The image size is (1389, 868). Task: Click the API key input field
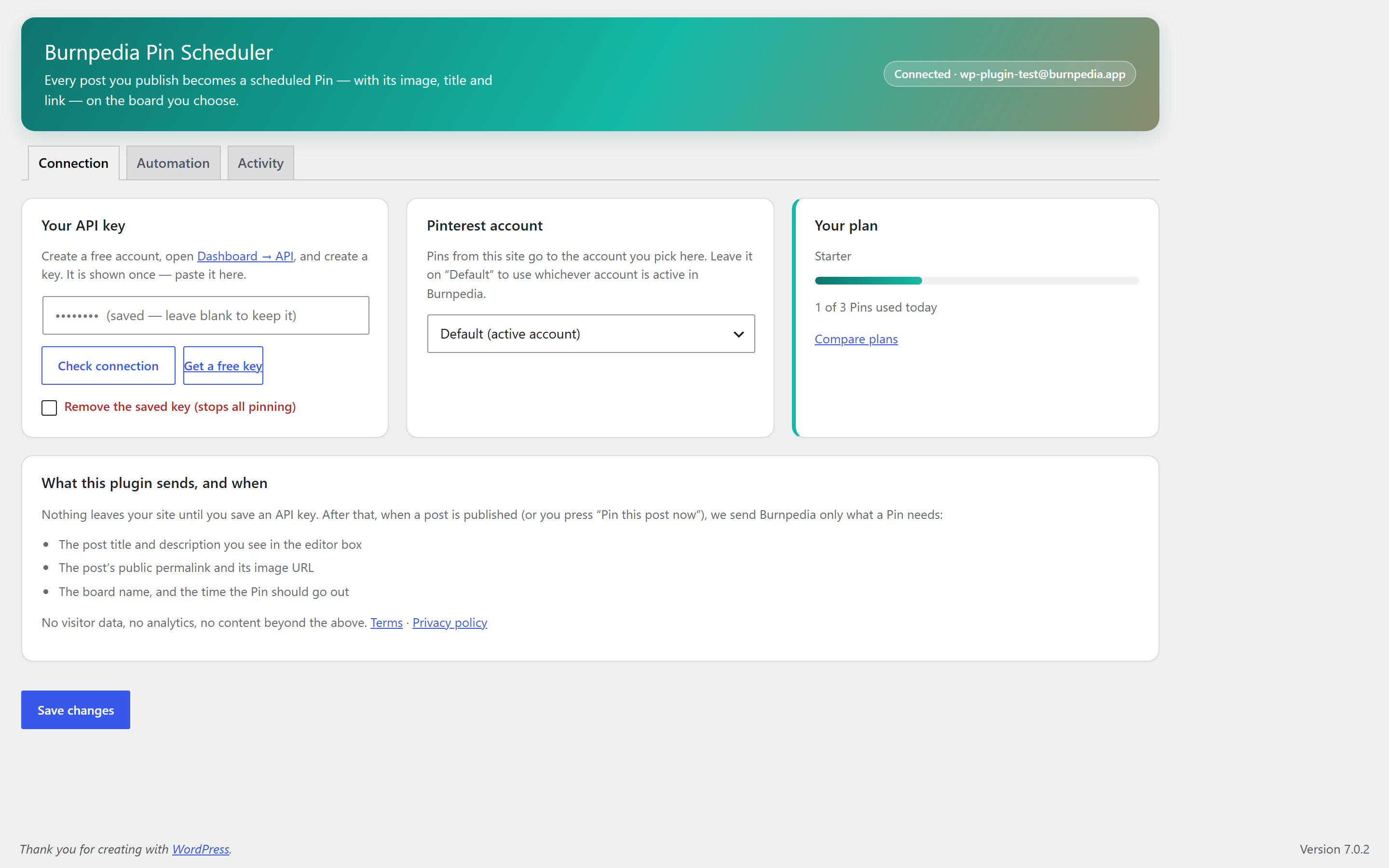pyautogui.click(x=205, y=315)
